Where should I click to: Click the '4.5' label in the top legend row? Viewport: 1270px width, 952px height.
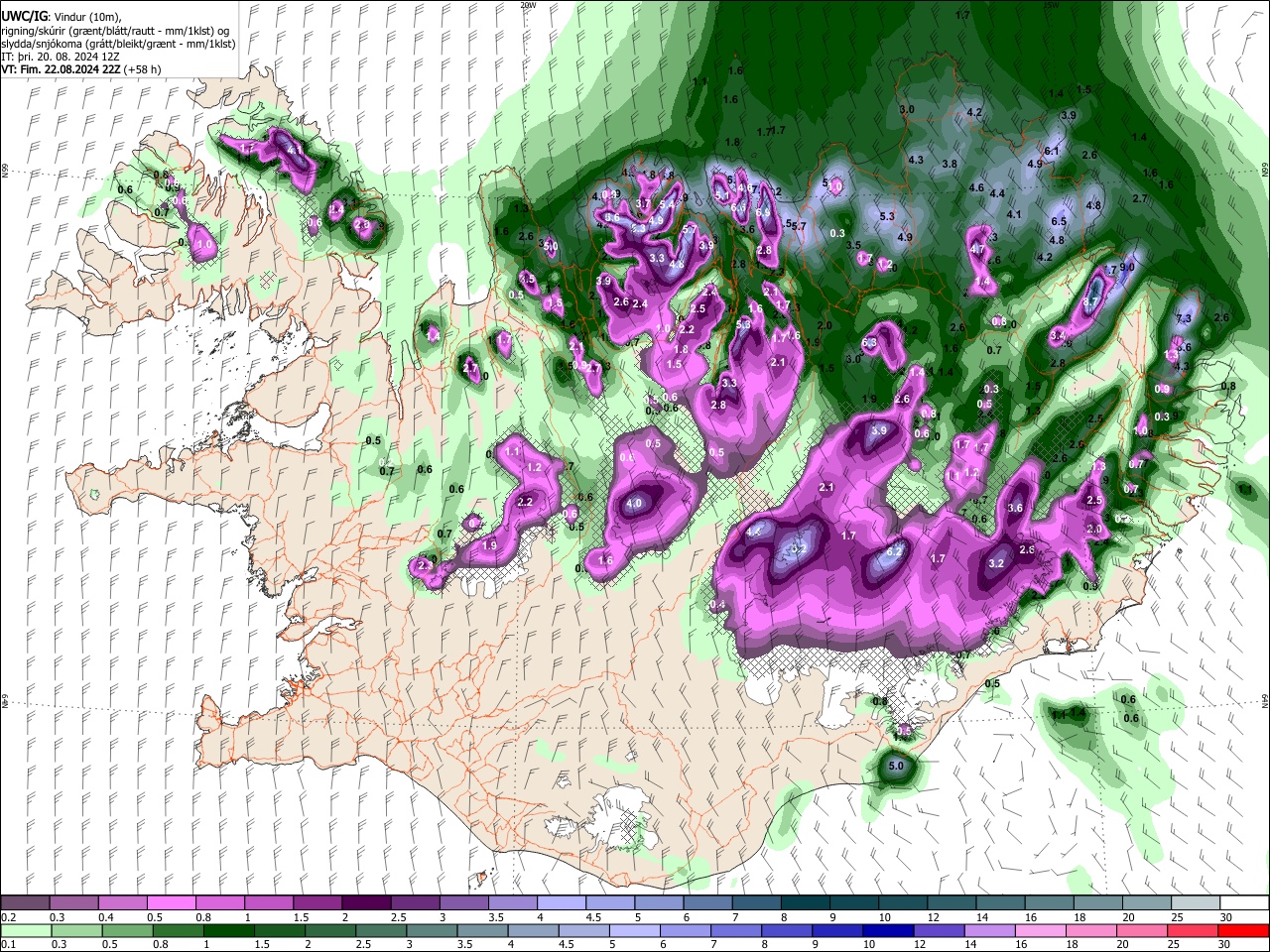coord(593,917)
